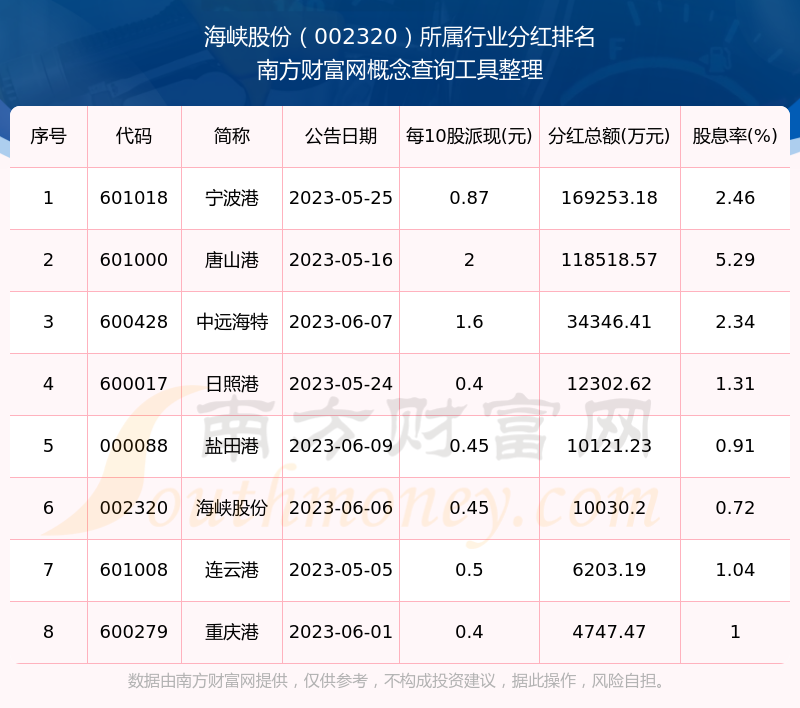Click the subtitle 南方财富网概念查询工具整理
The width and height of the screenshot is (800, 708).
(399, 70)
